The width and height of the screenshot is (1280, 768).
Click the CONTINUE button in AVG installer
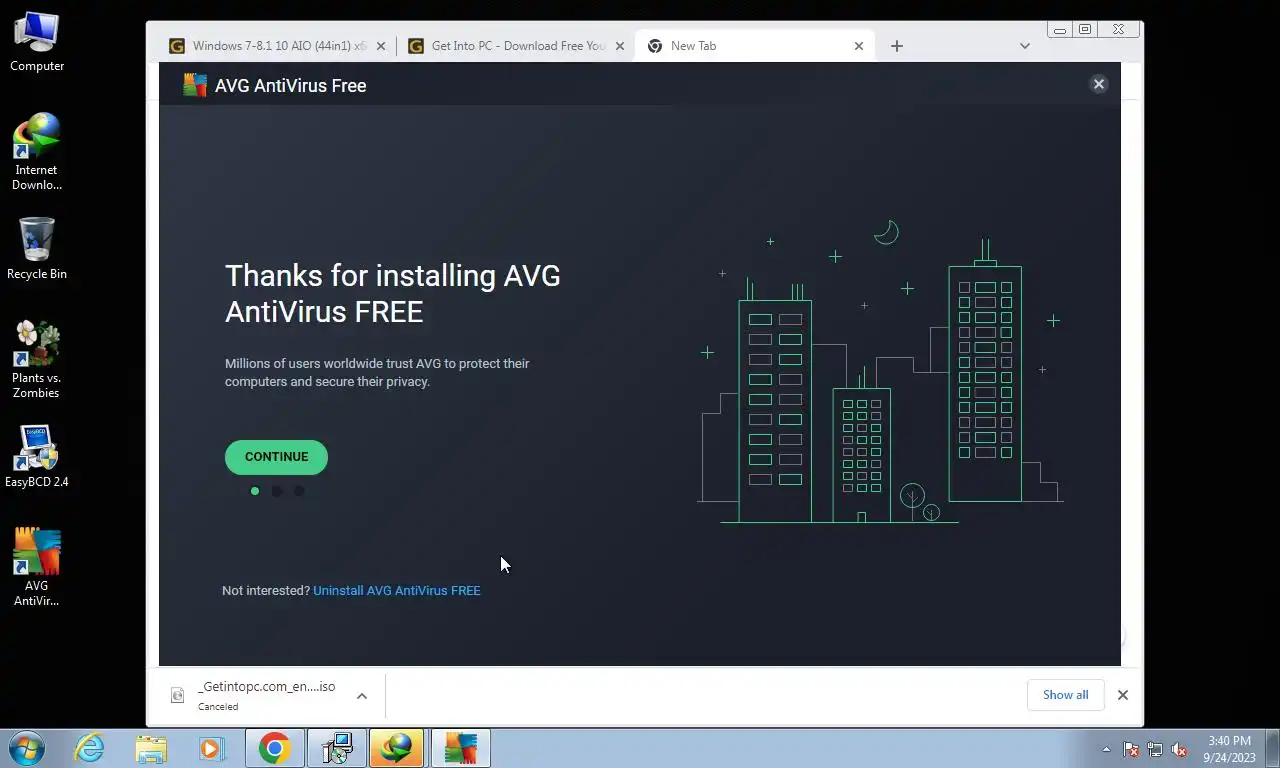pyautogui.click(x=276, y=457)
